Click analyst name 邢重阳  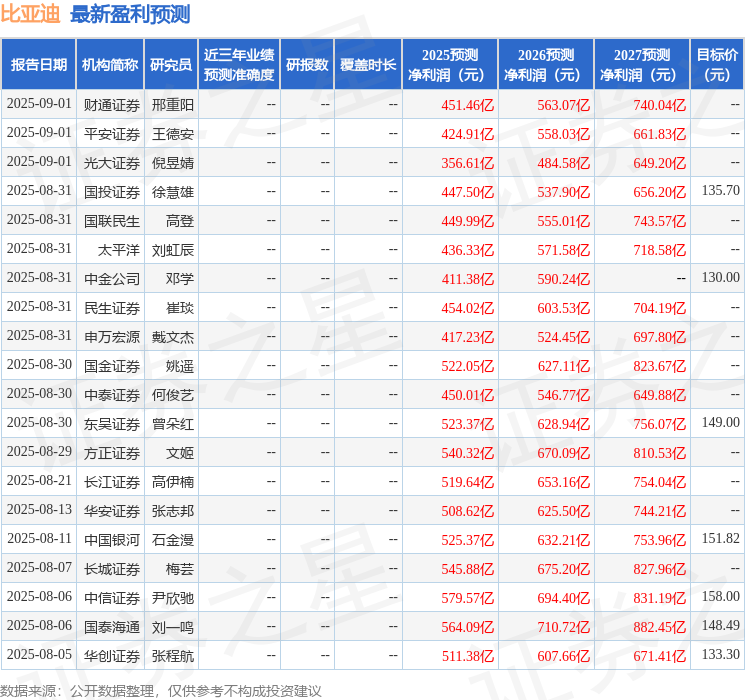172,105
